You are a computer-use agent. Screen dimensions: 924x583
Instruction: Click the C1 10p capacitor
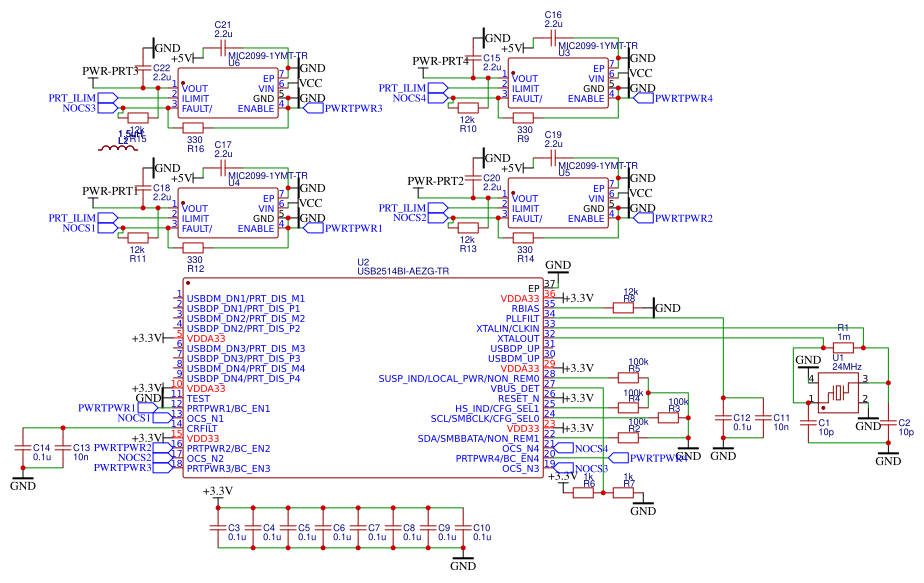click(x=808, y=423)
